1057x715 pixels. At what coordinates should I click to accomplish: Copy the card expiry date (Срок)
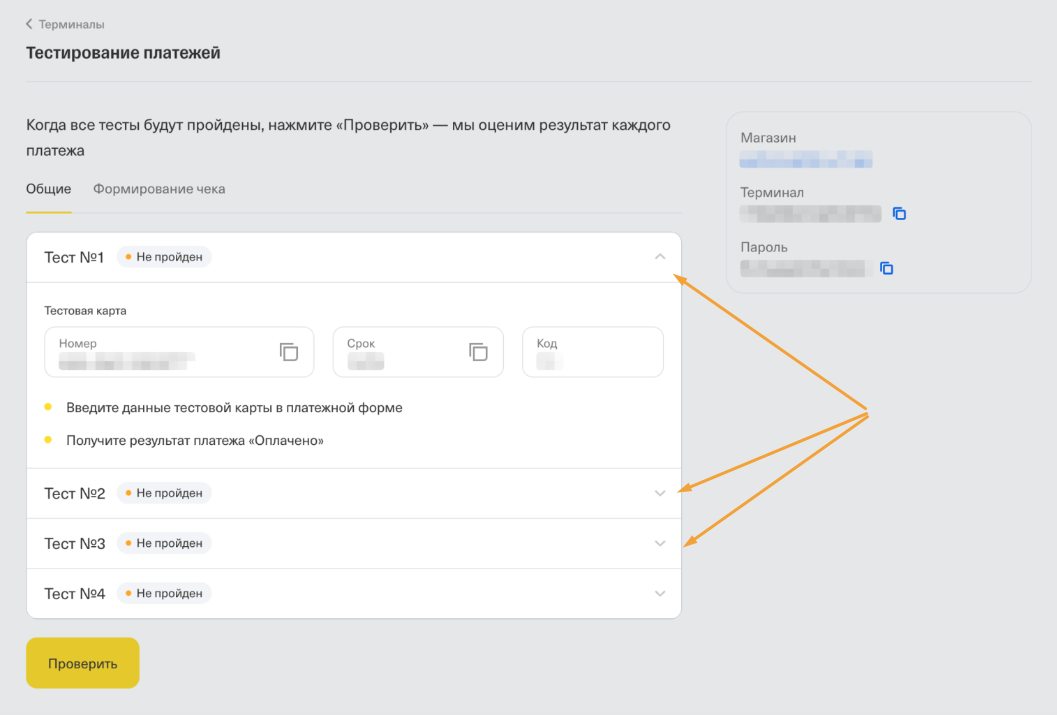click(478, 352)
